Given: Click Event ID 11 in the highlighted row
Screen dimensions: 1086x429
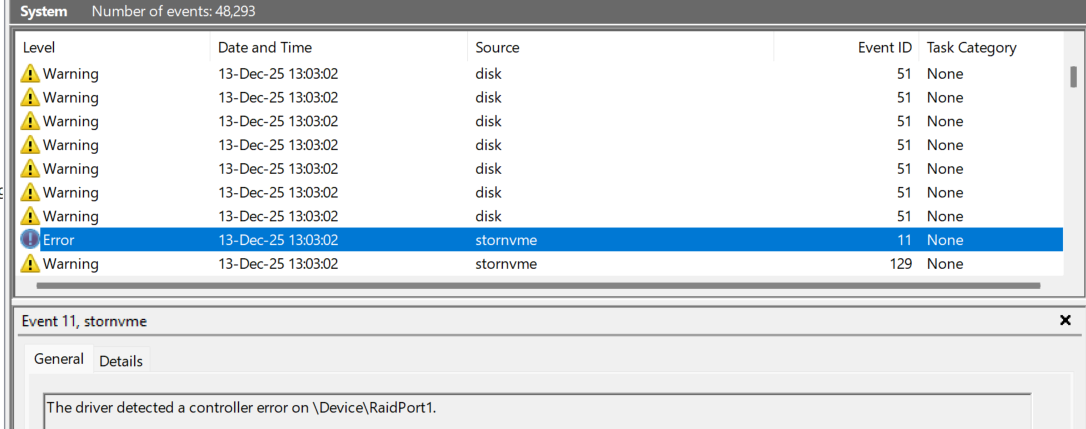Looking at the screenshot, I should tap(903, 240).
